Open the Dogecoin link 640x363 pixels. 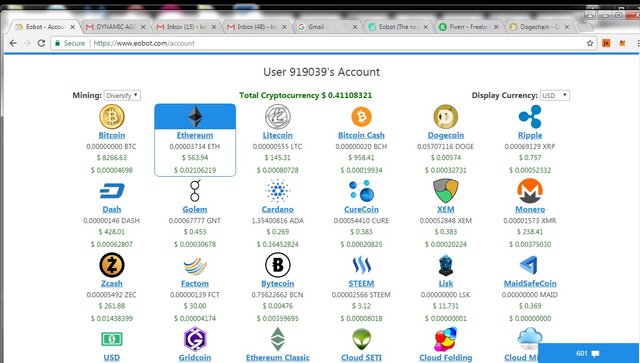[445, 135]
